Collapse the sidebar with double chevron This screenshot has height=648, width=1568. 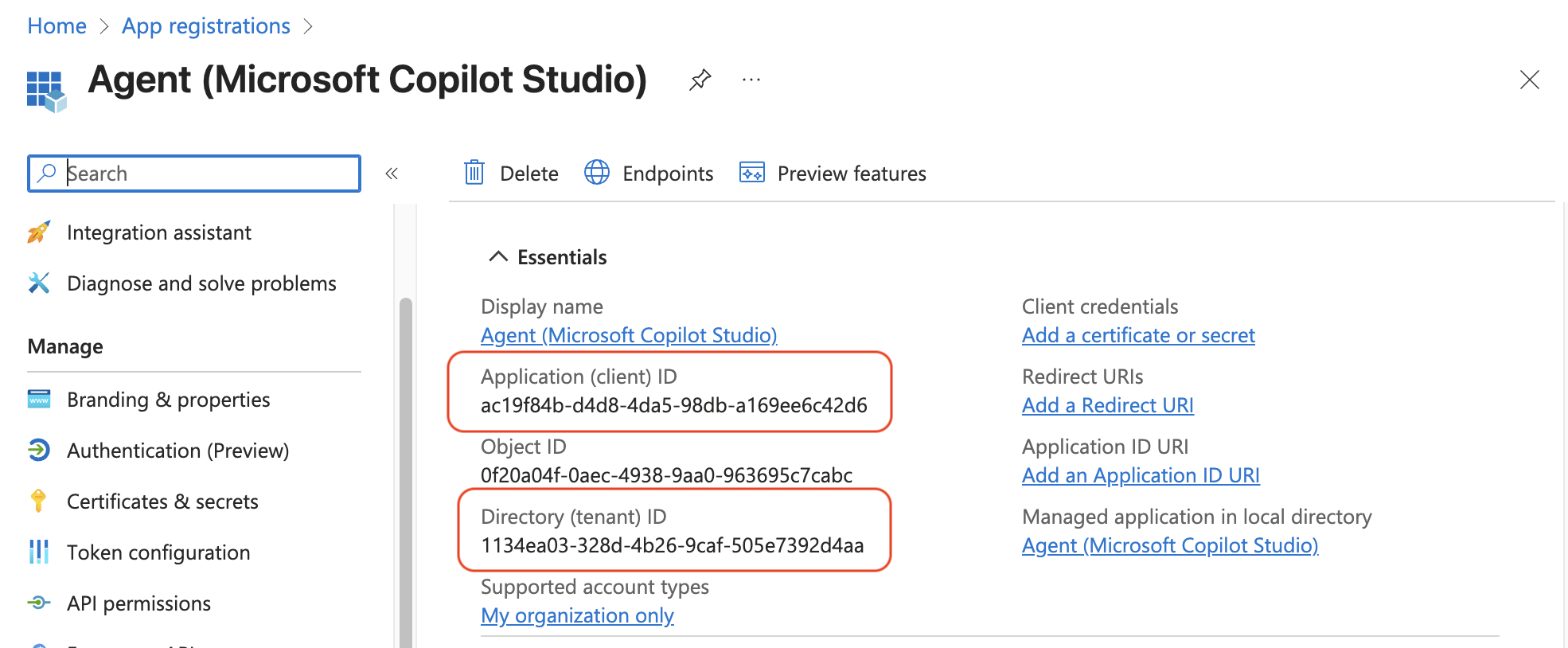pos(392,174)
